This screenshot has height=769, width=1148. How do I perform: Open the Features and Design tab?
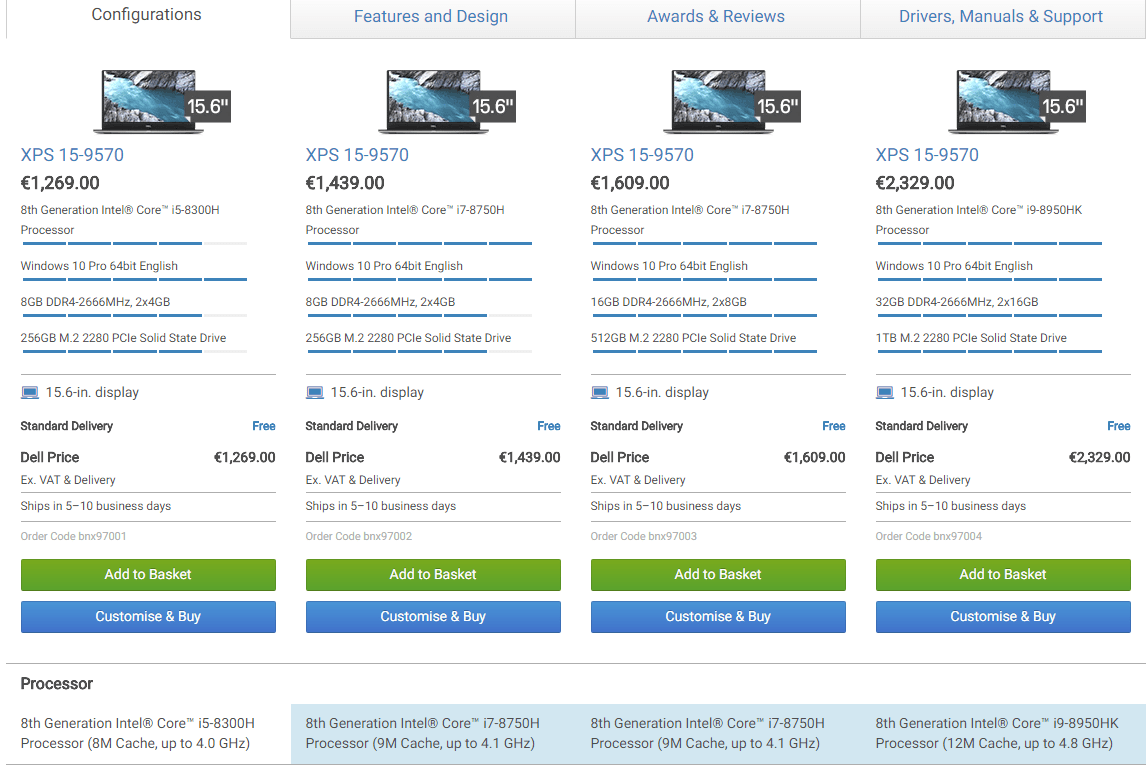tap(431, 16)
